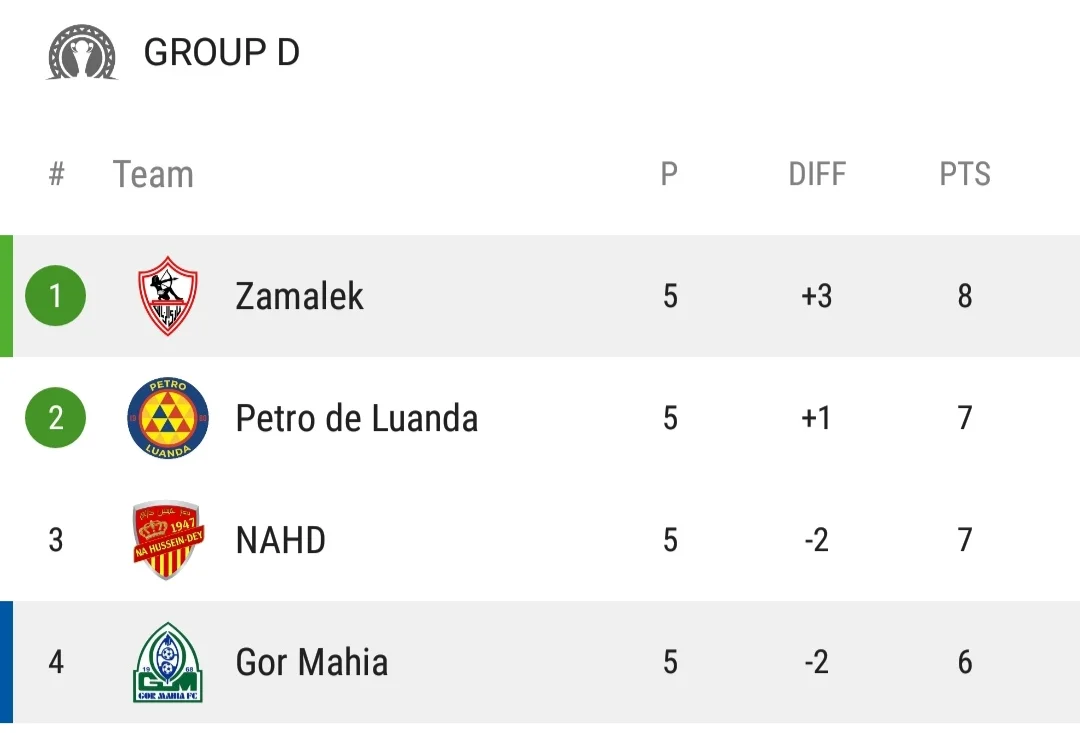Tap the Zamalek club crest

[x=168, y=296]
